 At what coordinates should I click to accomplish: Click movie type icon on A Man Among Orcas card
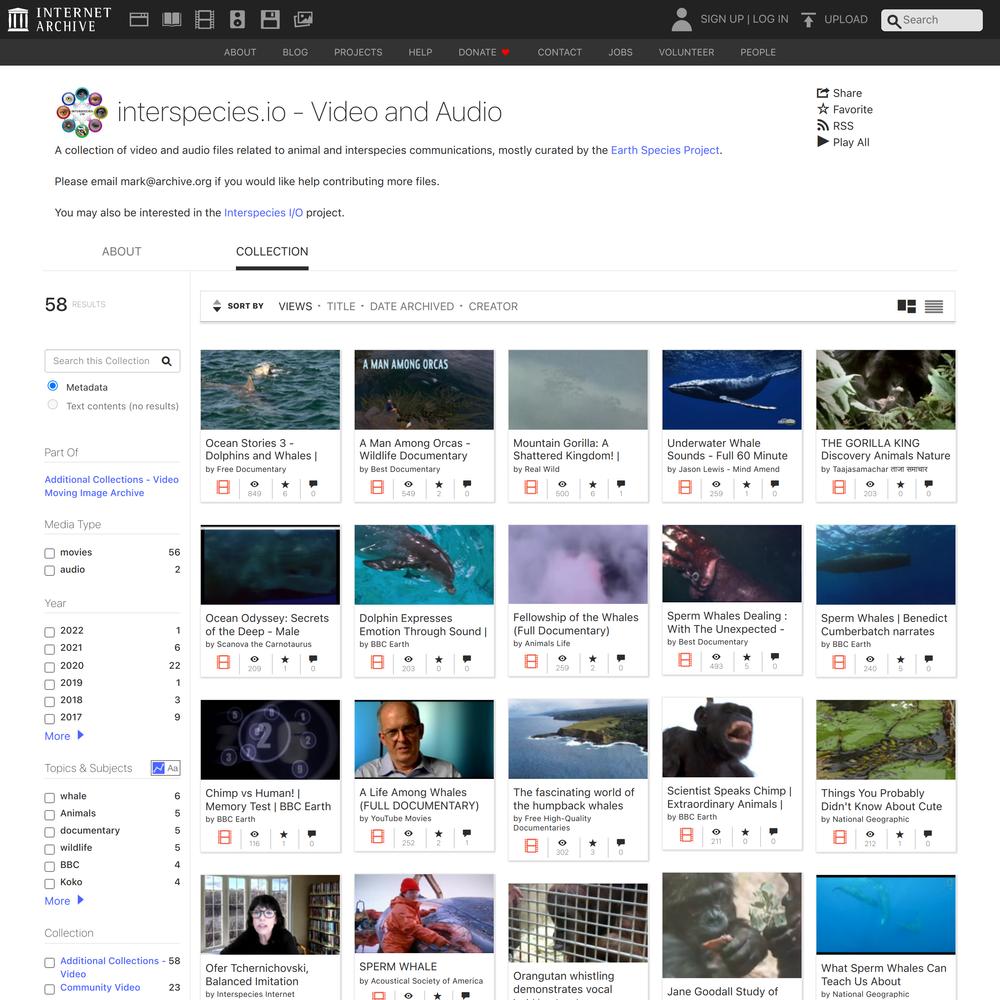click(377, 487)
